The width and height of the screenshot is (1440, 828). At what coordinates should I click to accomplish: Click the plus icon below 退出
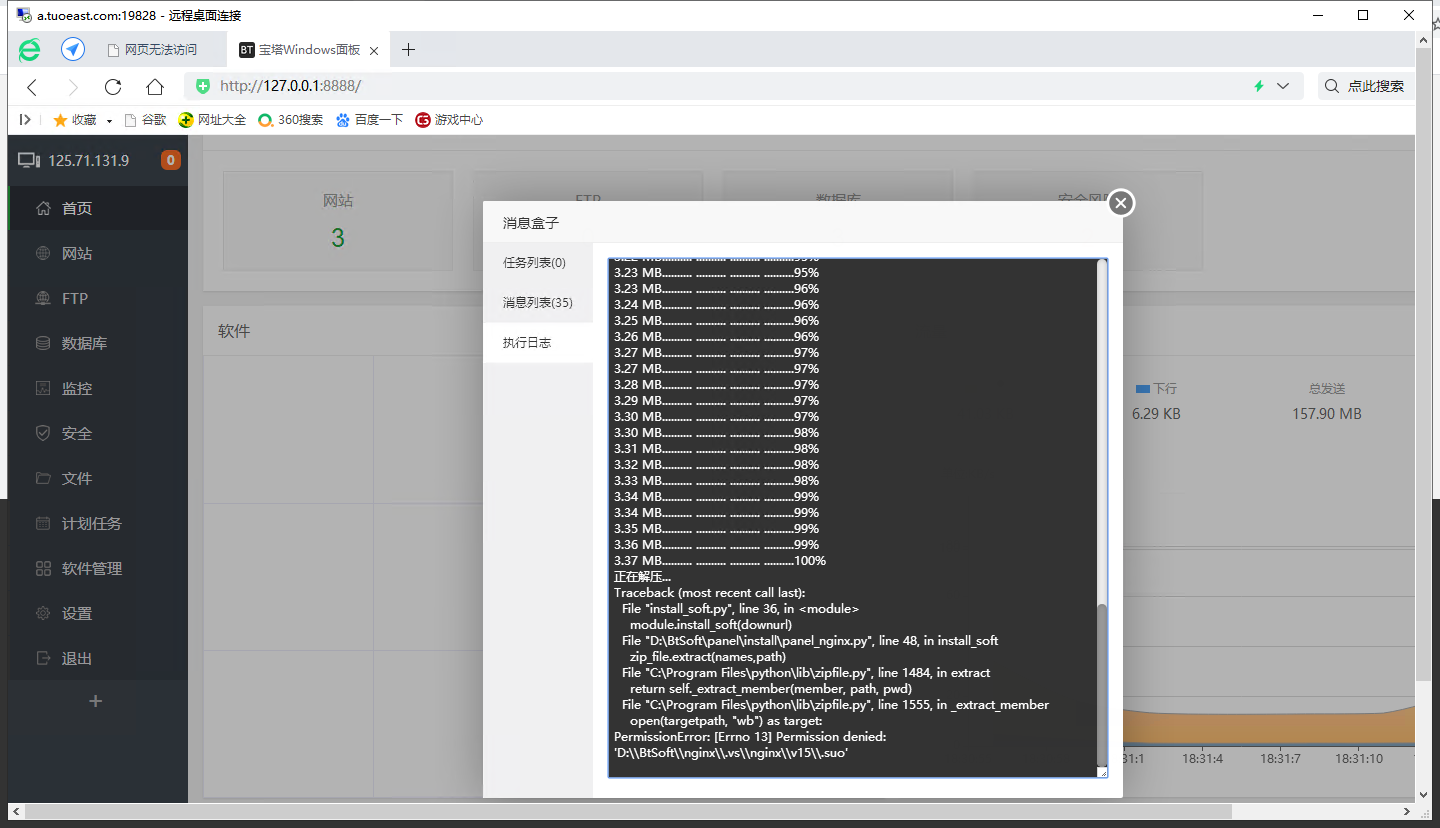96,701
